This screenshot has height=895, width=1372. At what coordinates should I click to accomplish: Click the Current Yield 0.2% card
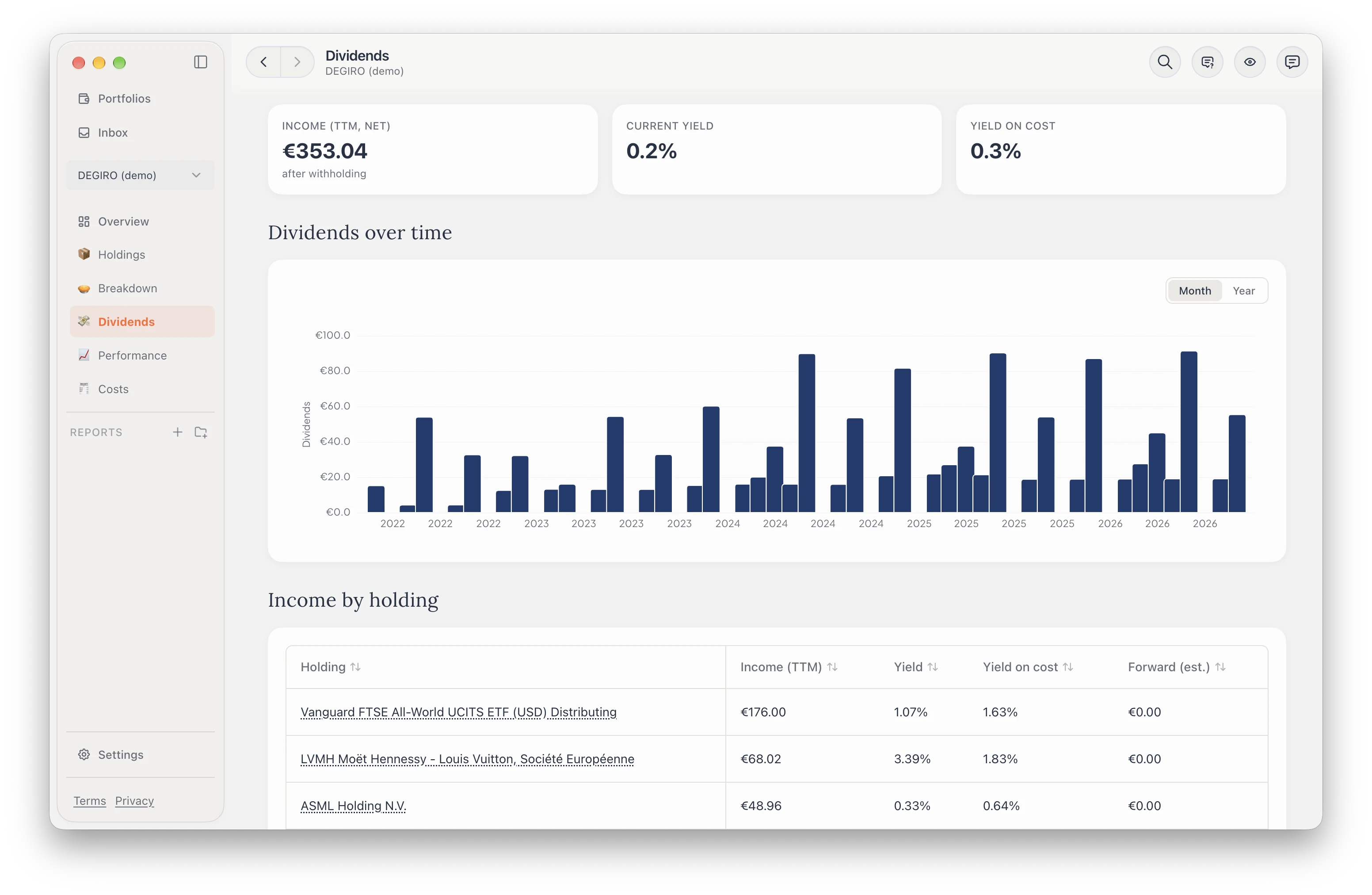coord(777,149)
